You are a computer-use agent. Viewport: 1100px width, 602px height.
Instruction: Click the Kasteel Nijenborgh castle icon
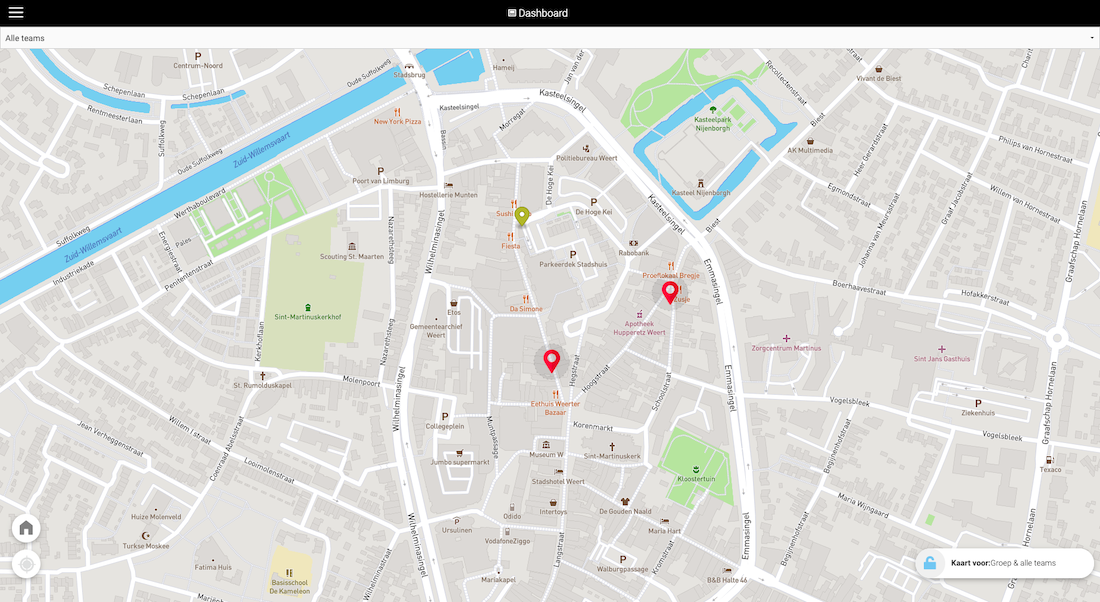[701, 183]
